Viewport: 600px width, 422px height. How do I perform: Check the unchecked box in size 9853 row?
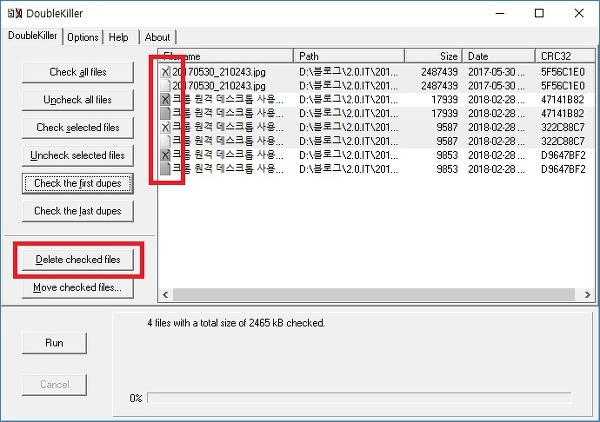pos(165,169)
